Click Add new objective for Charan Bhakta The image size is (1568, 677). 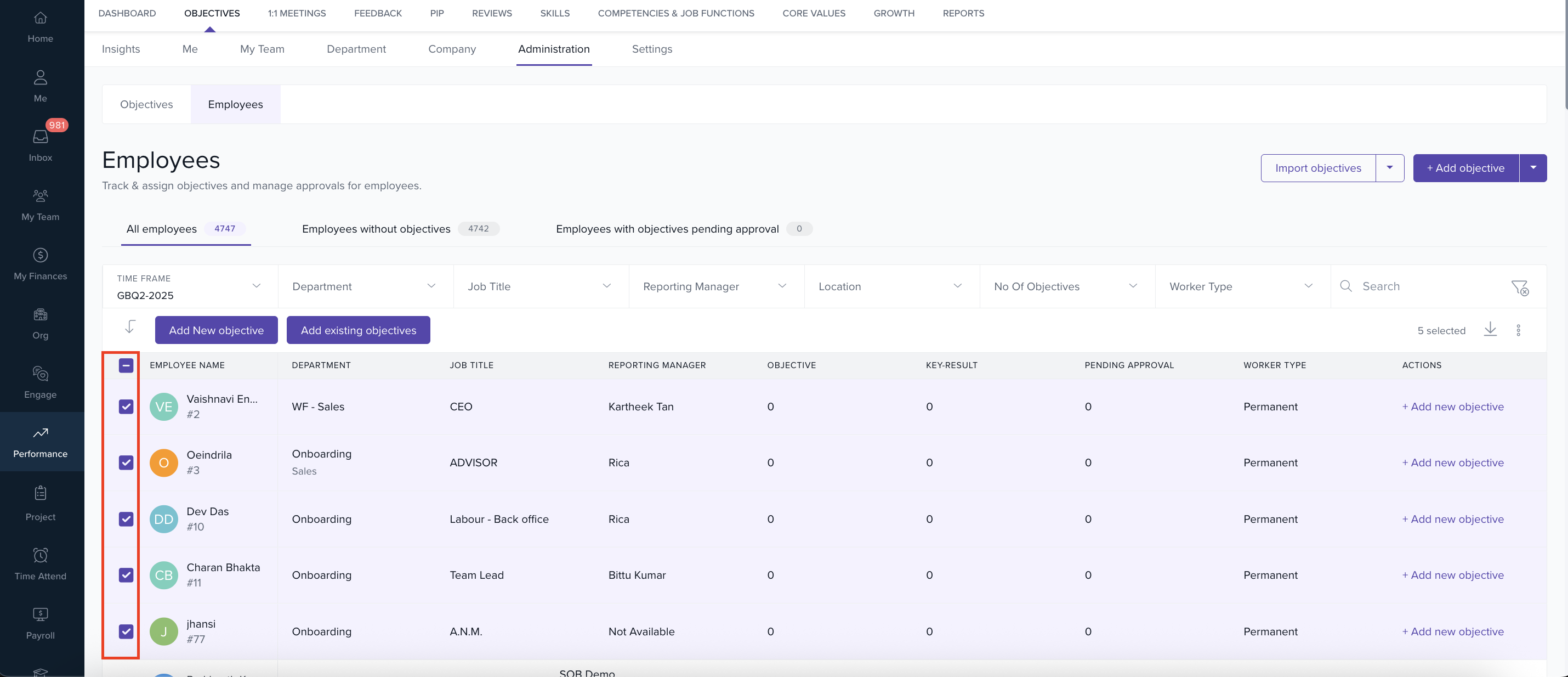point(1453,574)
